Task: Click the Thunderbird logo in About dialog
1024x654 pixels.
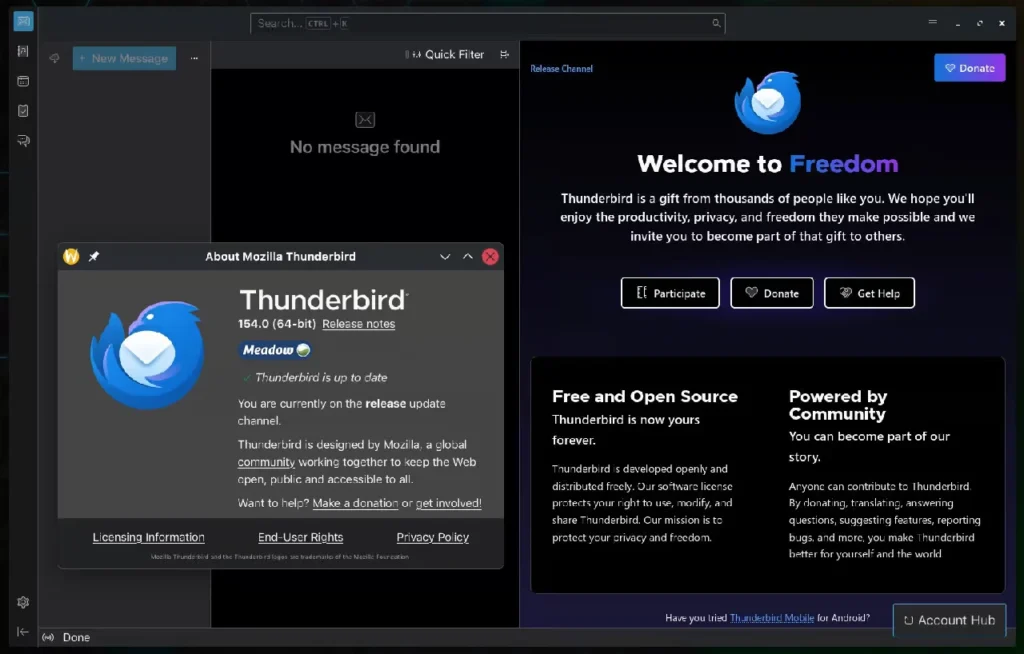Action: click(x=148, y=355)
